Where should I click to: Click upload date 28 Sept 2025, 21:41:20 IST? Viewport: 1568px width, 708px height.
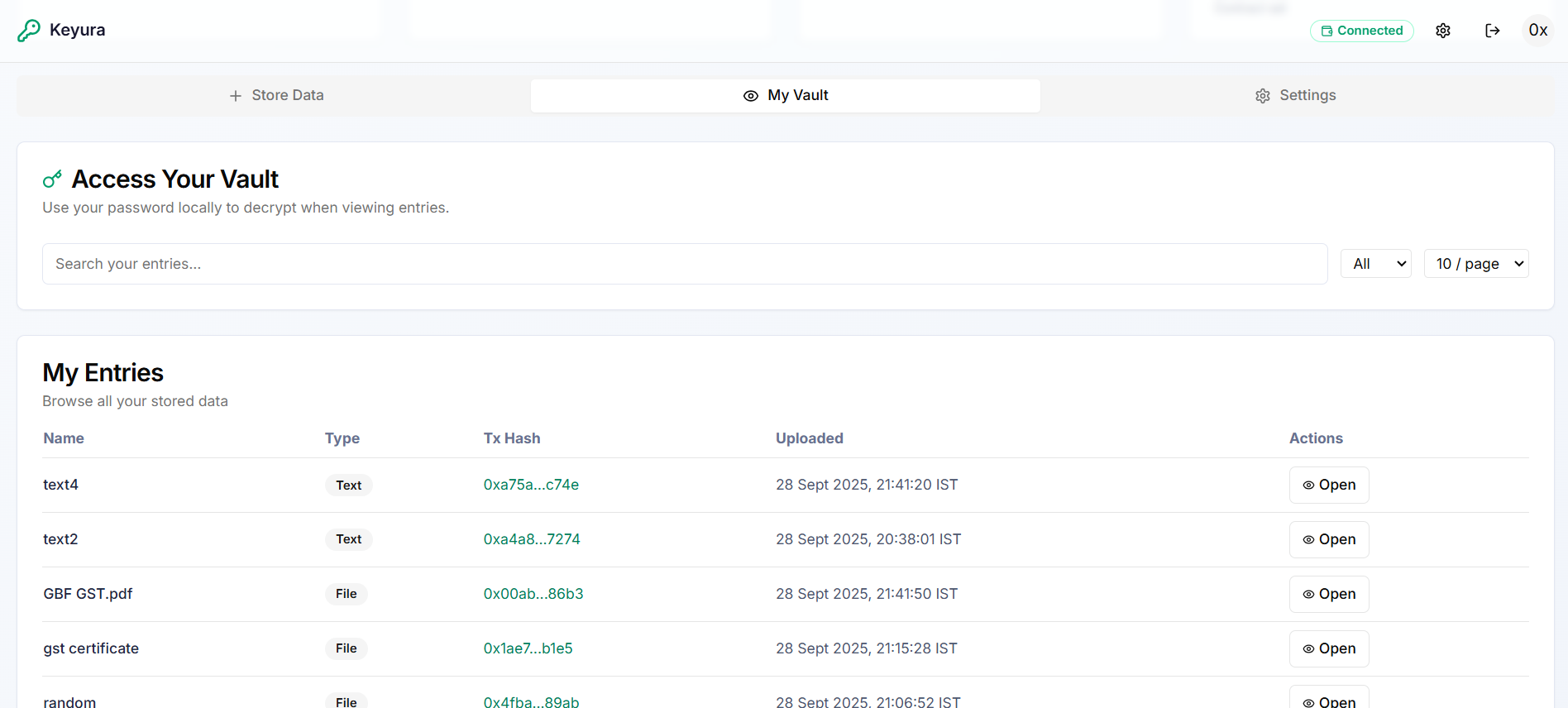pos(867,485)
